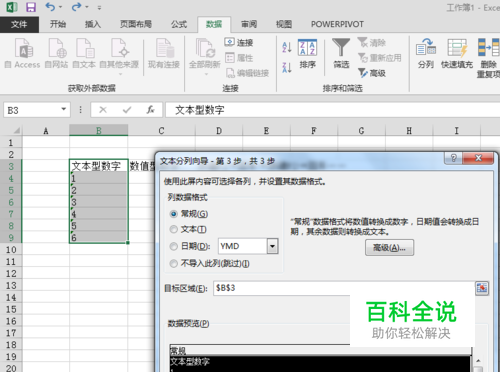Click cell B9 containing 6
This screenshot has height=372, width=500.
tap(99, 238)
